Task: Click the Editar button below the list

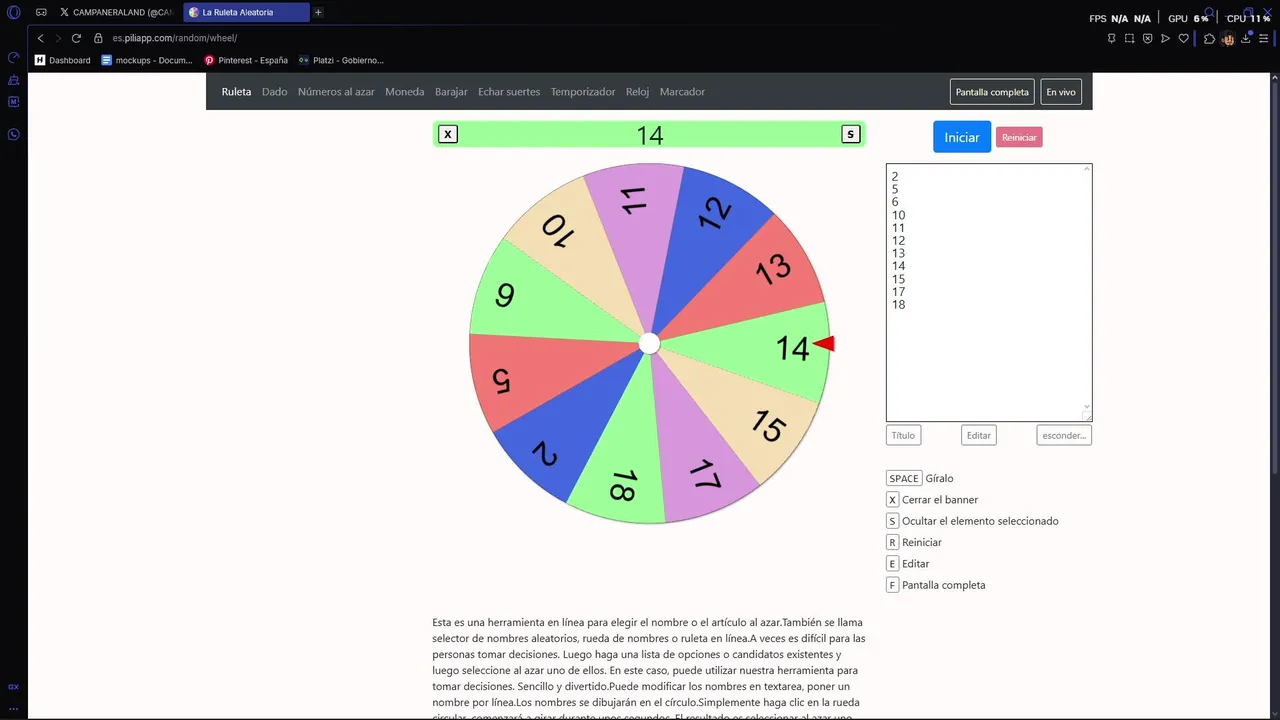Action: tap(979, 435)
